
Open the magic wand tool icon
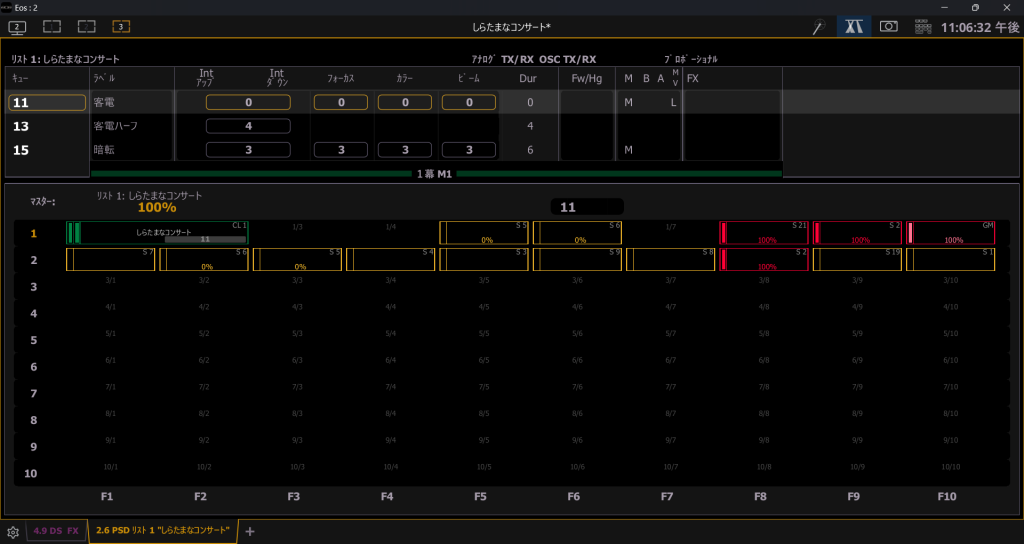tap(818, 27)
